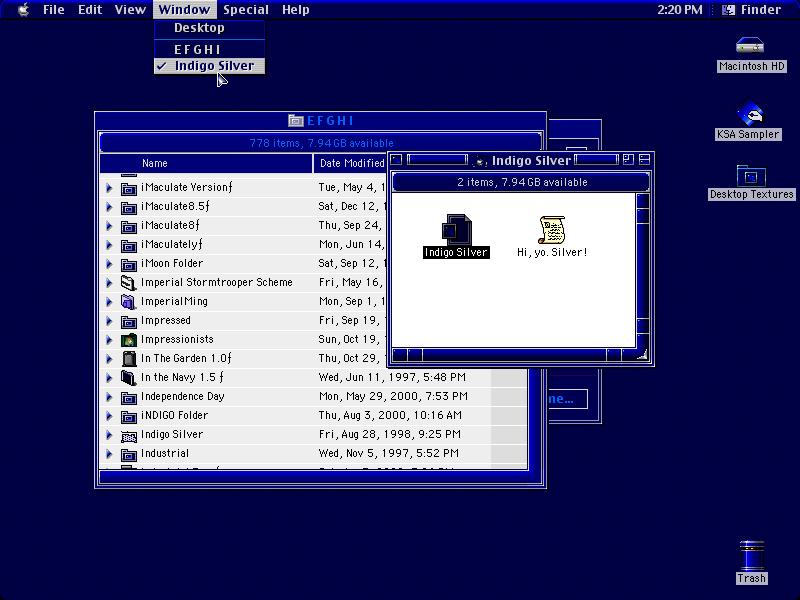Open the View menu
Screen dimensions: 800x600
[130, 10]
